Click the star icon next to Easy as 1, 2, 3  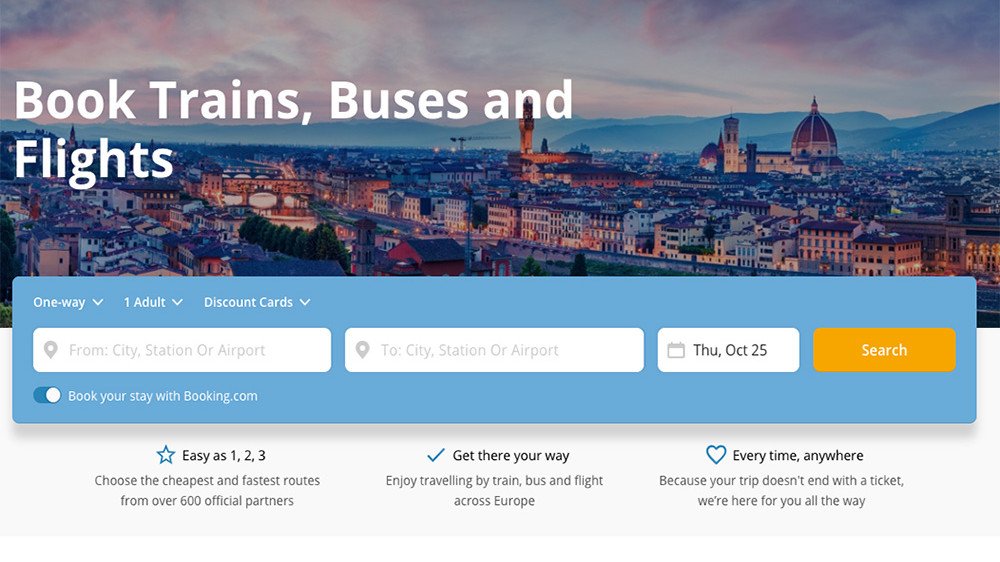pos(165,455)
